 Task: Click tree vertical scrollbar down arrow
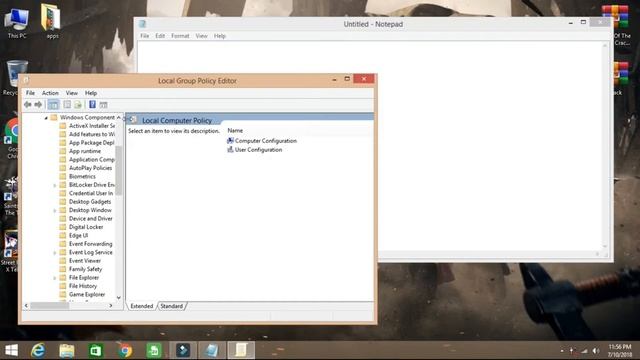pyautogui.click(x=119, y=298)
